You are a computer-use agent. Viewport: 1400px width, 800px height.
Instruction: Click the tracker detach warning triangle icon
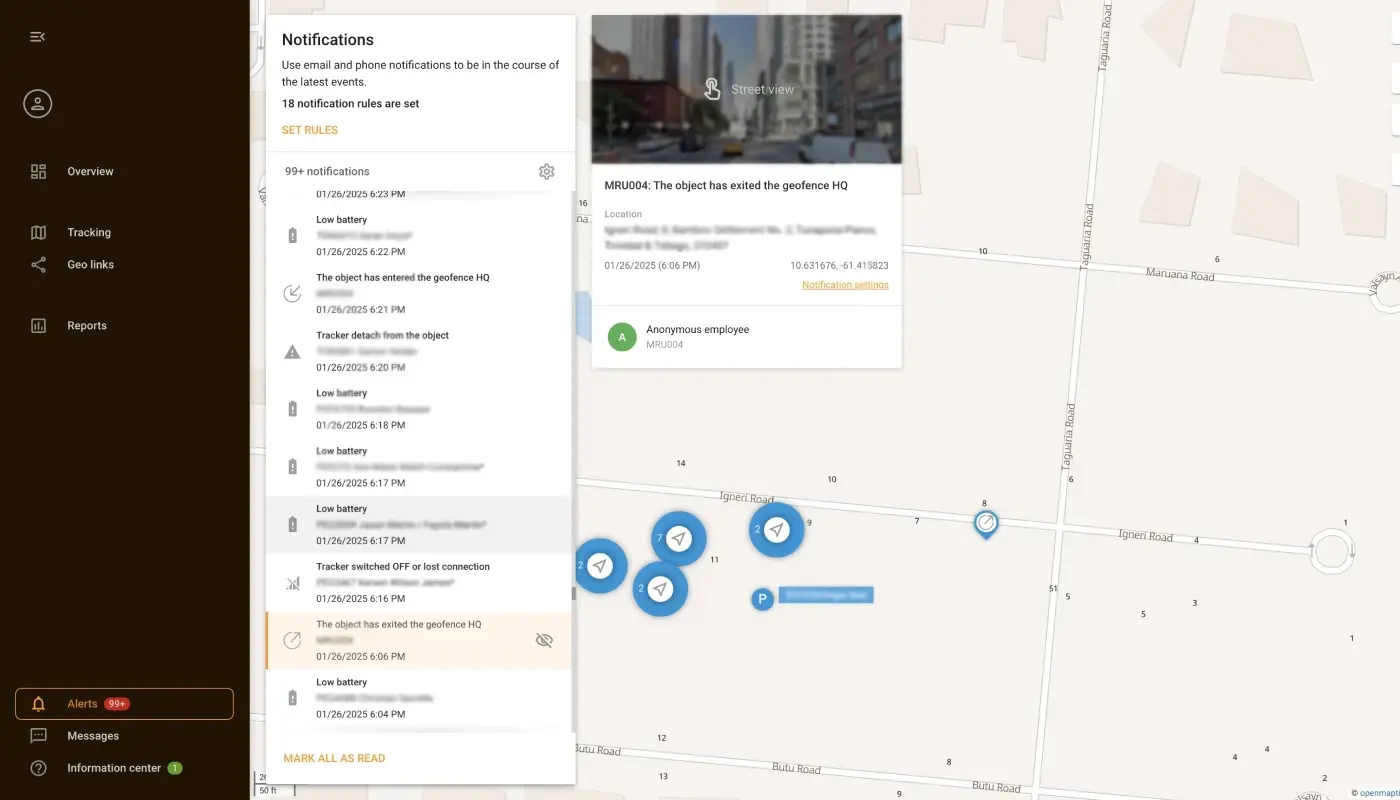[x=292, y=352]
